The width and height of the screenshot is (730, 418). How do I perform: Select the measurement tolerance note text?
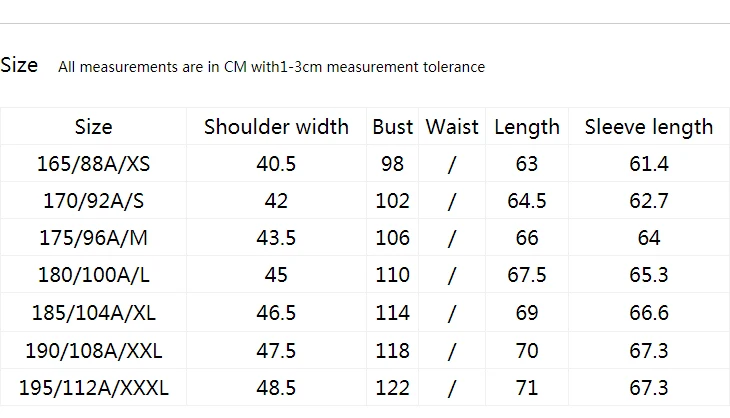(x=271, y=67)
